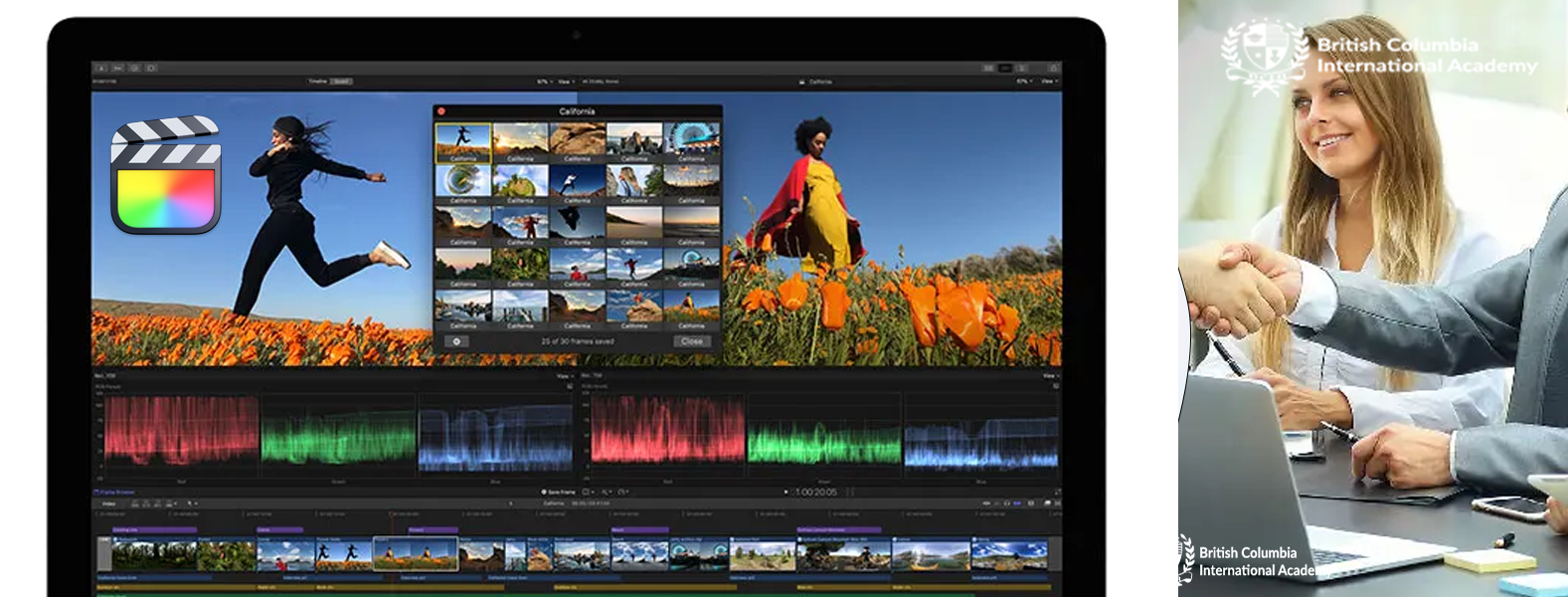The height and width of the screenshot is (597, 1568).
Task: Click the share icon in top toolbar
Action: (1053, 68)
